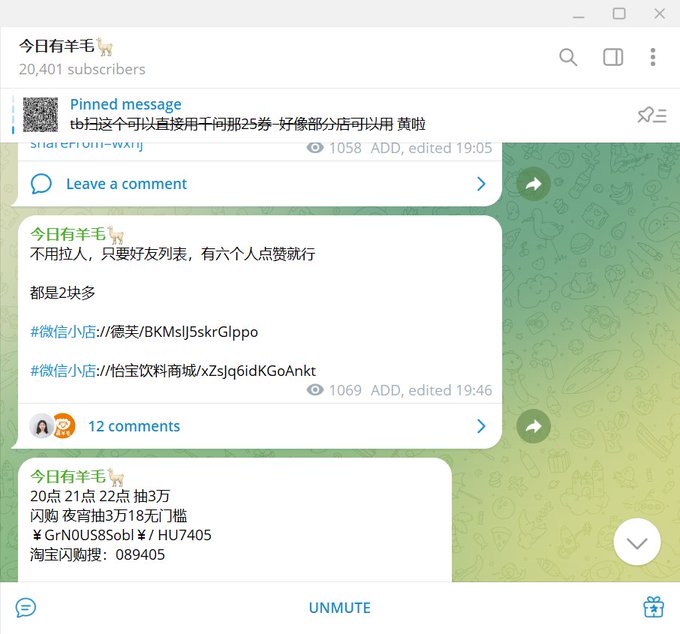The height and width of the screenshot is (634, 680).
Task: Click the #微信小店 hashtag before 怡宝饮料商城
Action: coord(63,371)
